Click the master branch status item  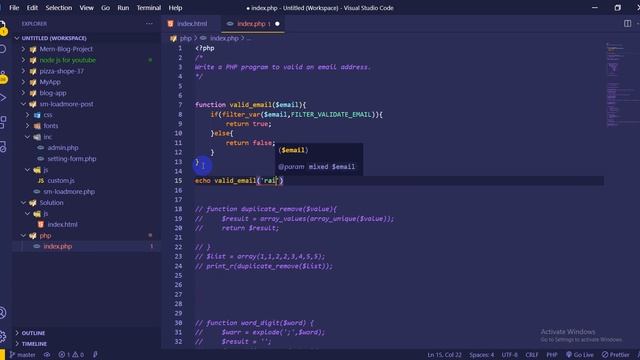tap(22, 355)
